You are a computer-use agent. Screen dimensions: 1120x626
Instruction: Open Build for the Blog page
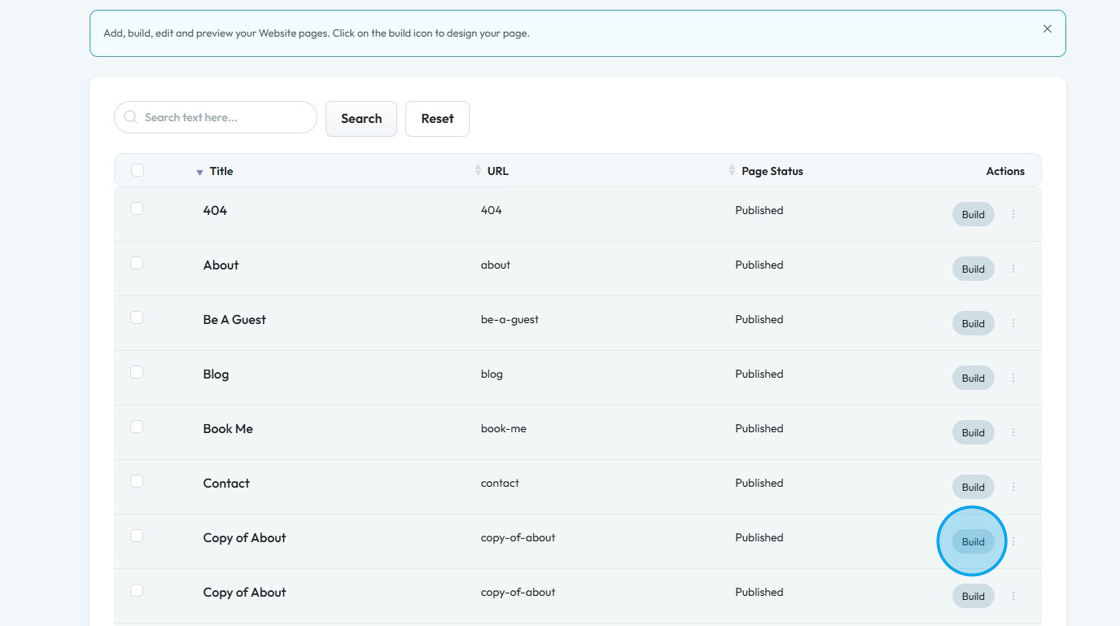tap(973, 378)
